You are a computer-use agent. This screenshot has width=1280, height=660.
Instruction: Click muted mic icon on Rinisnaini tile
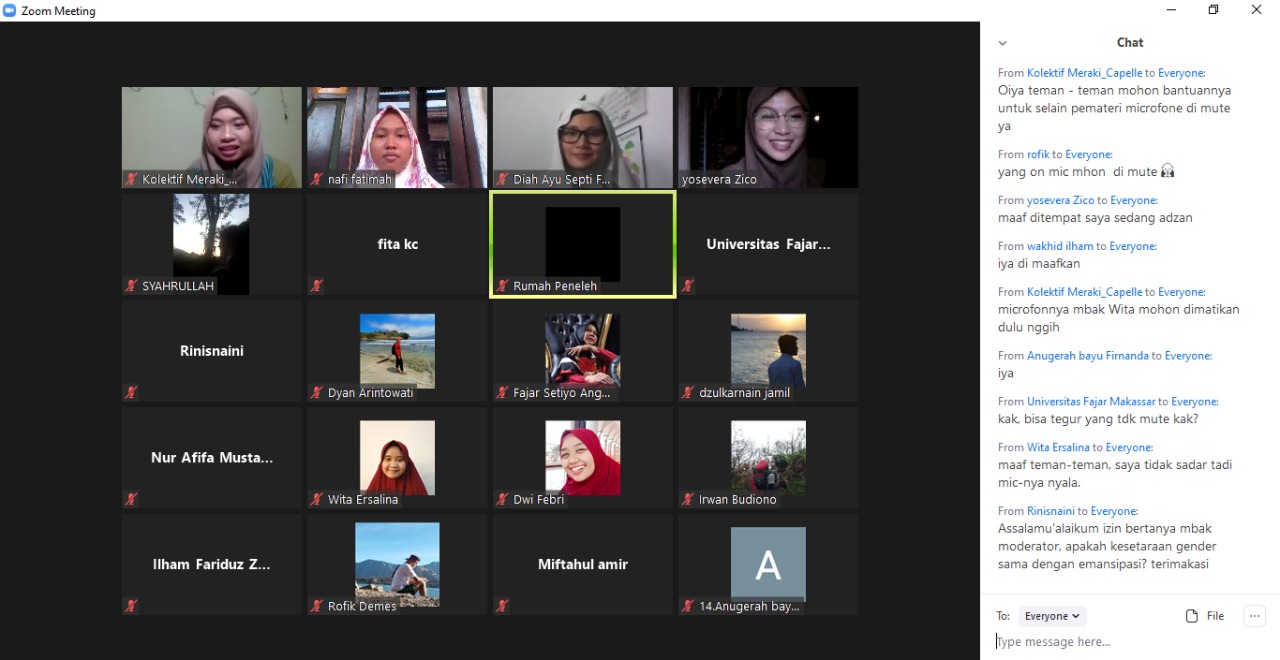[130, 393]
